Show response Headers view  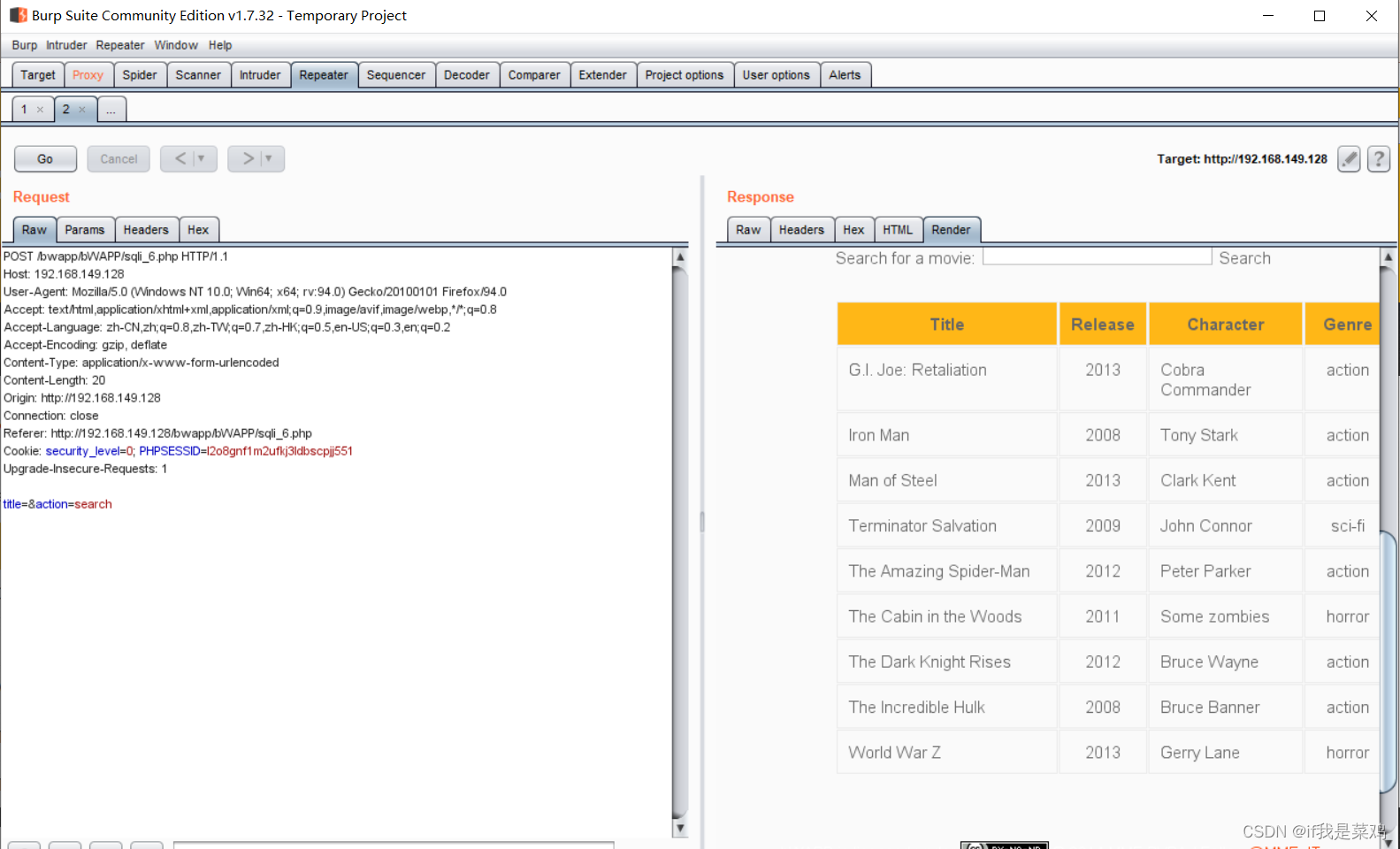pyautogui.click(x=801, y=230)
